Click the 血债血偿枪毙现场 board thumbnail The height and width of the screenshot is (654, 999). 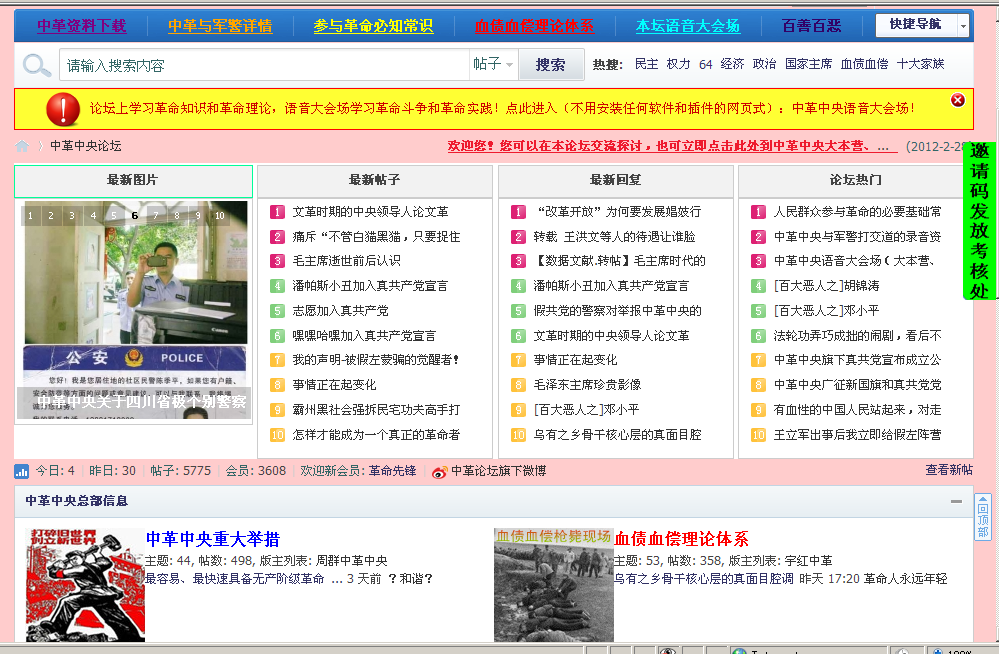554,585
